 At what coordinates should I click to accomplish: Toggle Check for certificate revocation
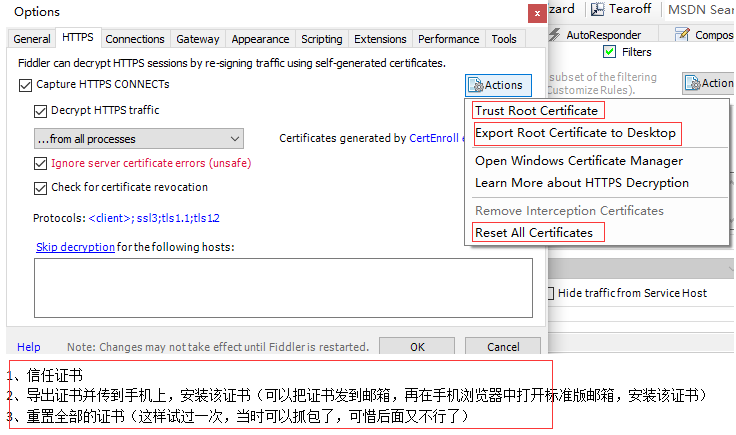click(40, 188)
